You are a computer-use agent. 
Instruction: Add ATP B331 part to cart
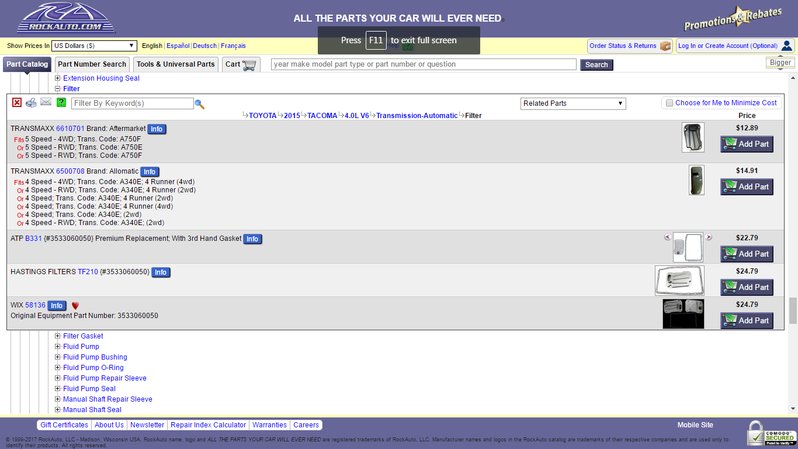(x=747, y=254)
